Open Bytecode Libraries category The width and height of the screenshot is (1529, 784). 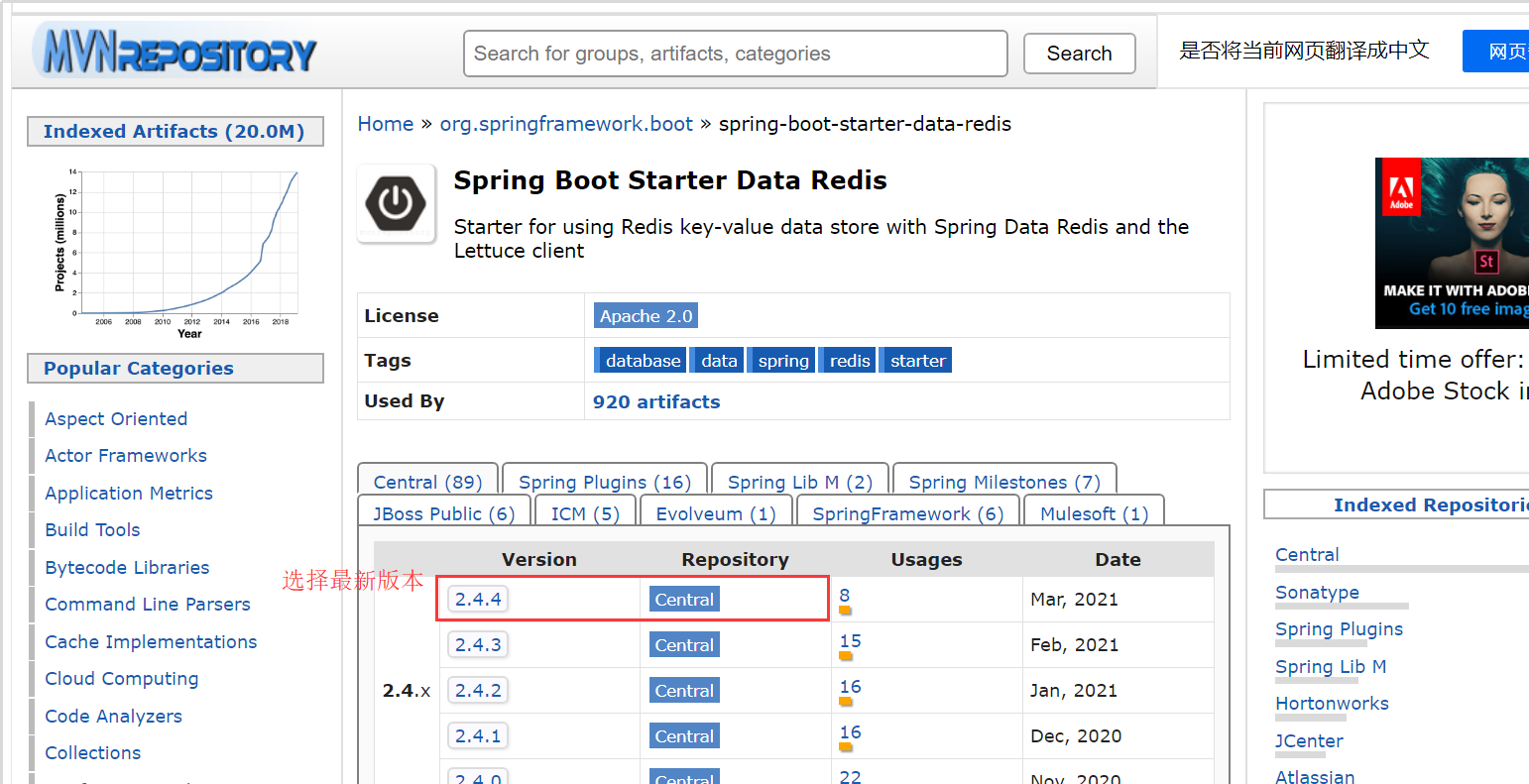point(127,568)
